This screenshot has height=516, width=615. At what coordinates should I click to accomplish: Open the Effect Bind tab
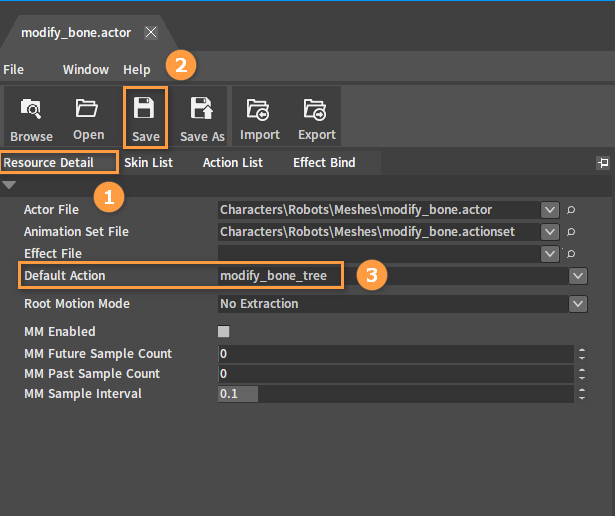point(324,163)
